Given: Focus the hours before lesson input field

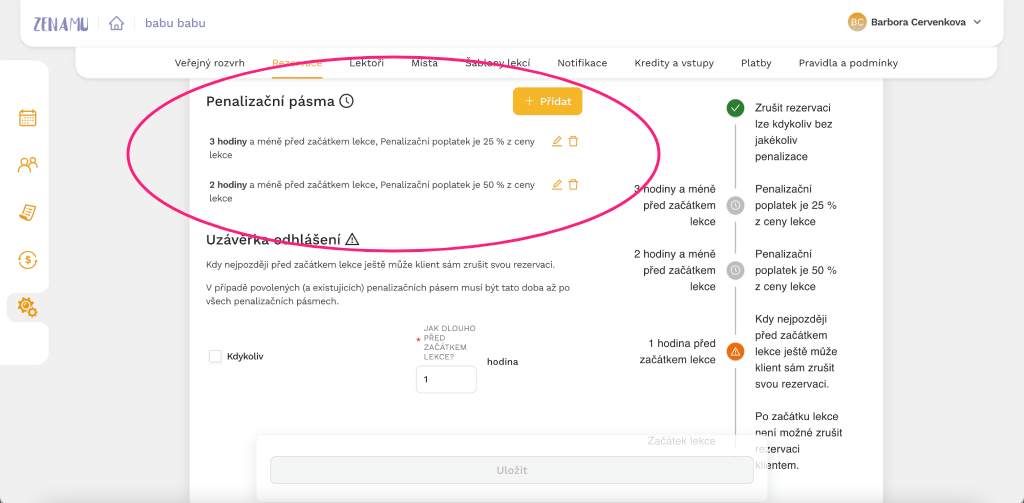Looking at the screenshot, I should tap(446, 380).
